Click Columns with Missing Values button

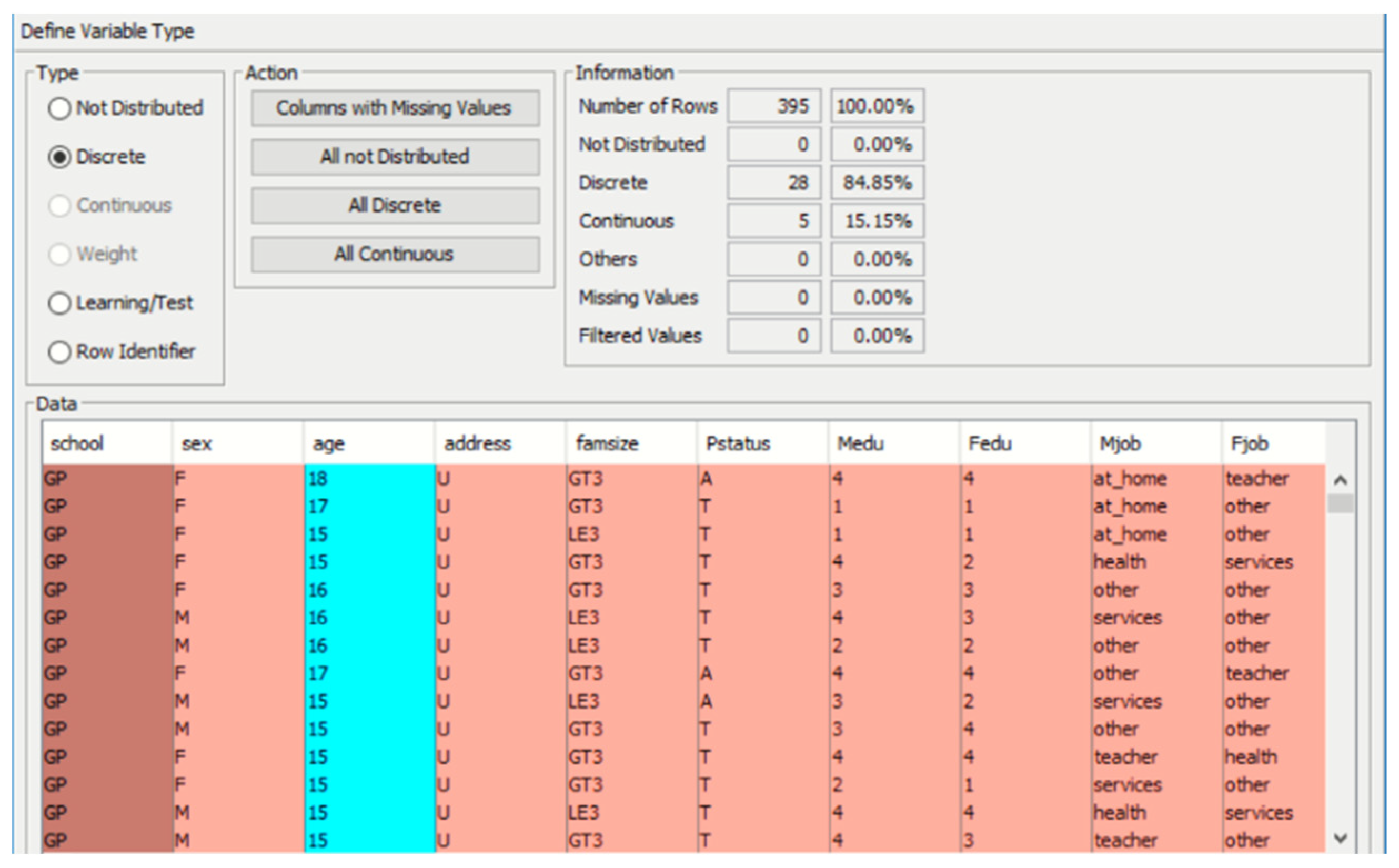[395, 108]
